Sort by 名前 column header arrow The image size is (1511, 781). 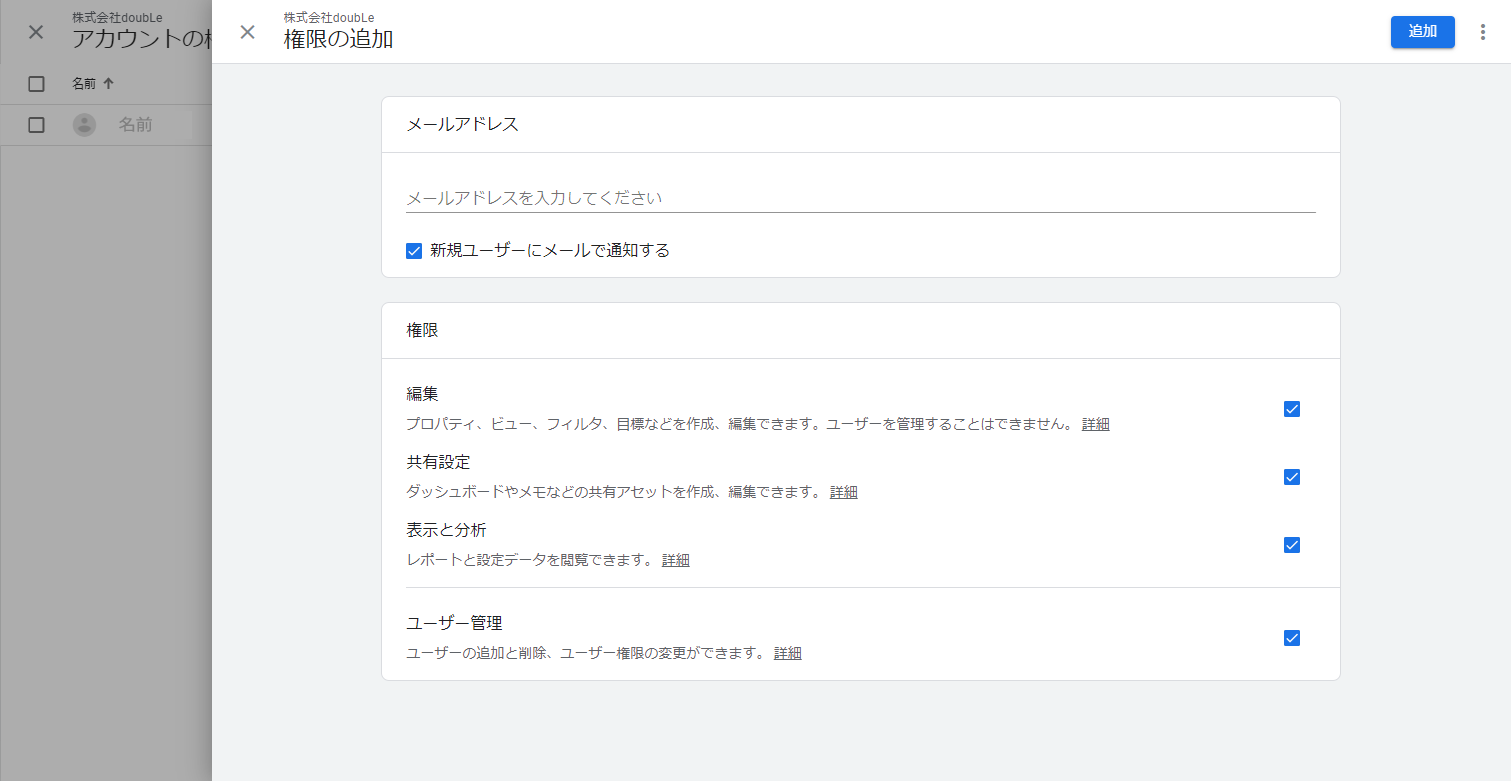pos(108,84)
